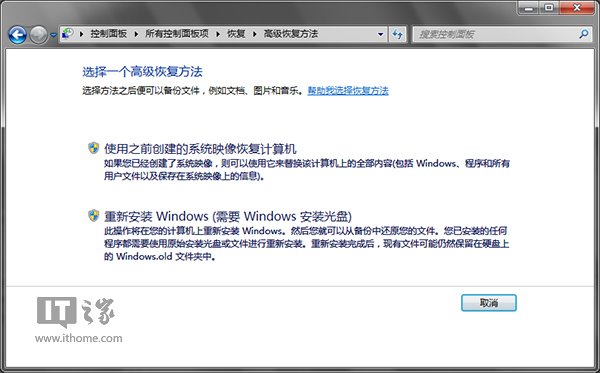
Task: Go back with the blue Back arrow
Action: [x=18, y=35]
